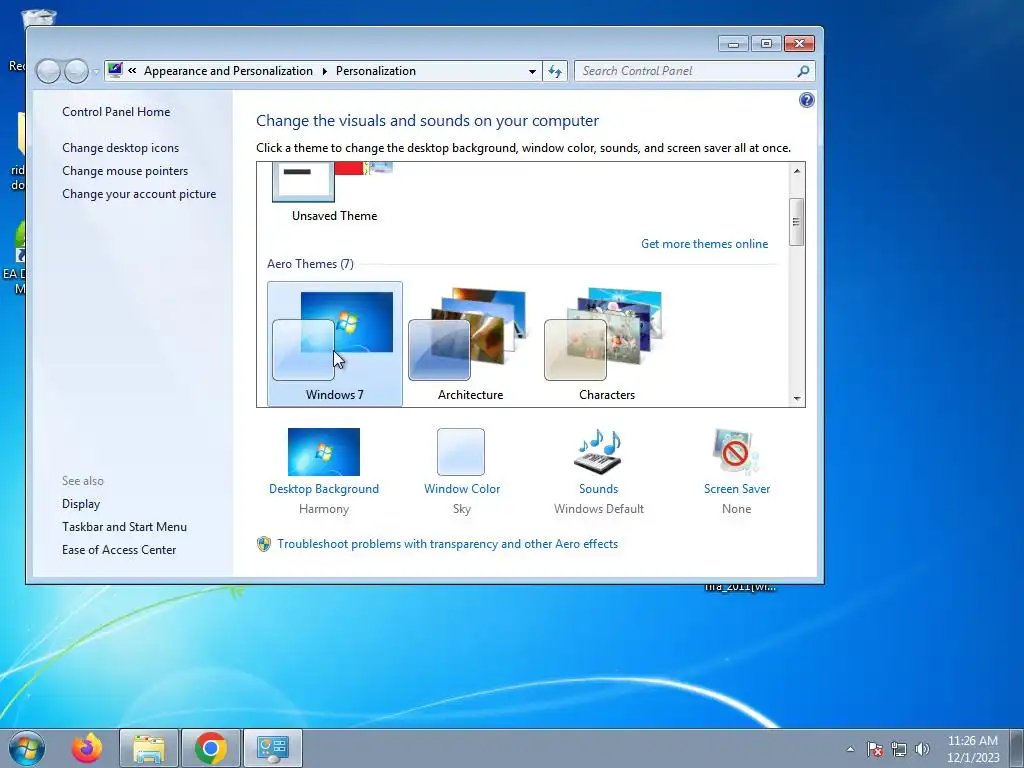Open Windows Explorer from the taskbar

click(x=149, y=748)
